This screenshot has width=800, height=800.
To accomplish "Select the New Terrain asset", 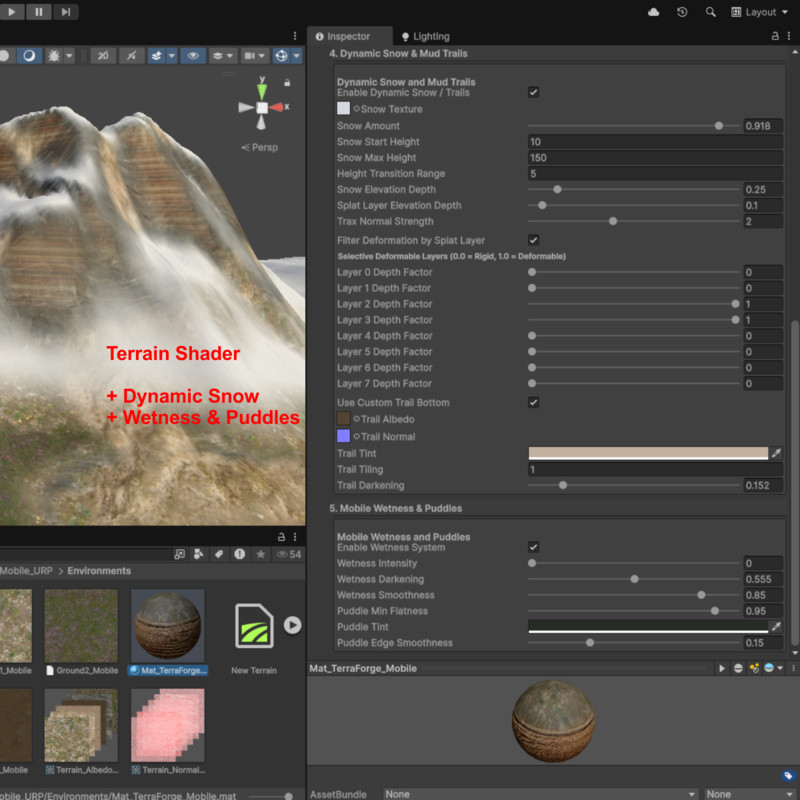I will tap(254, 626).
